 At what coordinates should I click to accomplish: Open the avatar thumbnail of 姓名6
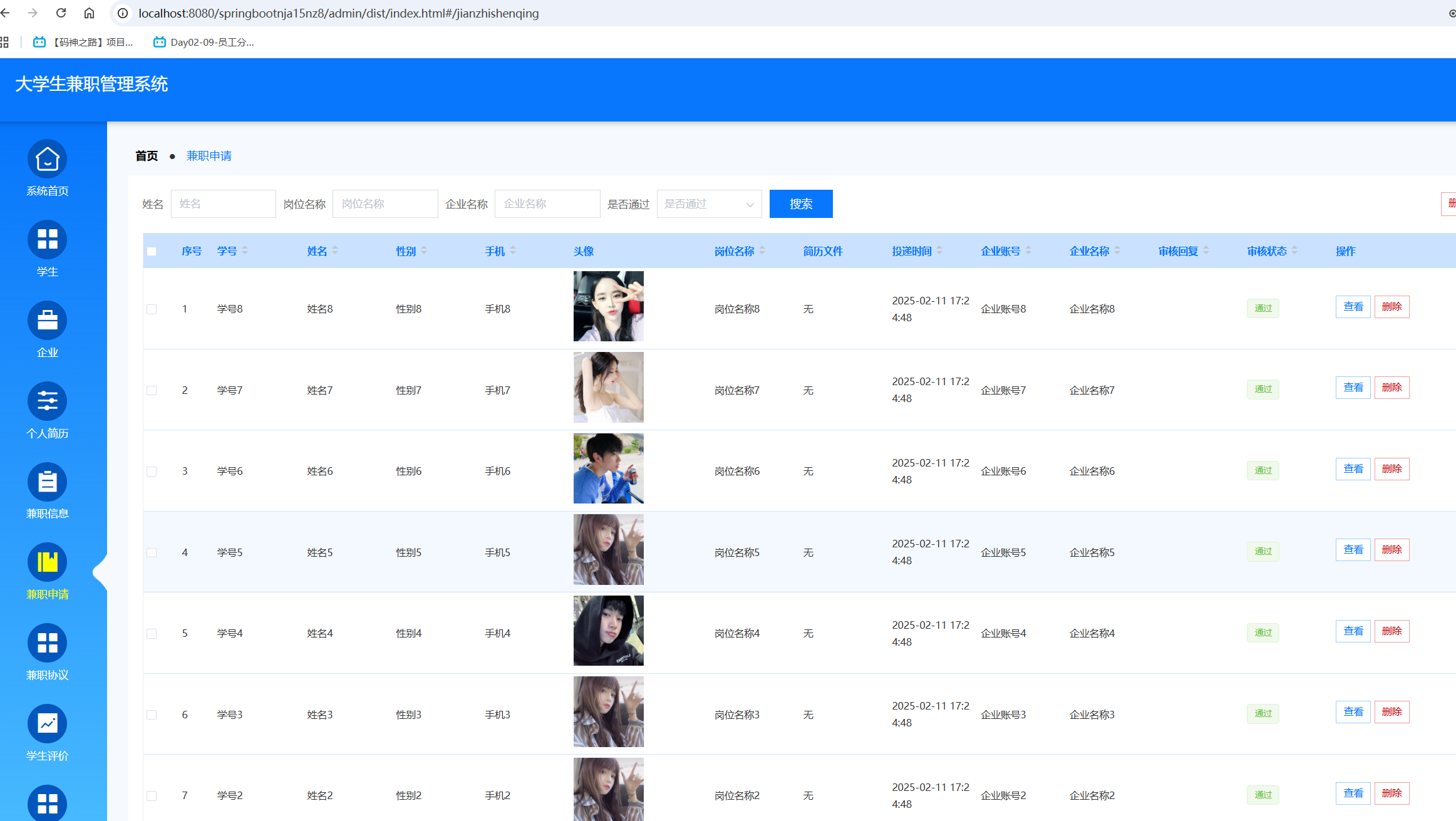point(608,468)
